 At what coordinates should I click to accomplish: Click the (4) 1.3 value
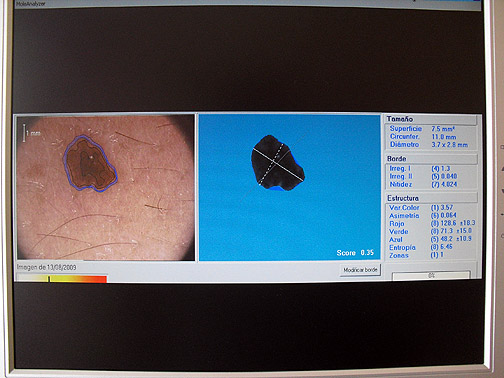coord(441,169)
